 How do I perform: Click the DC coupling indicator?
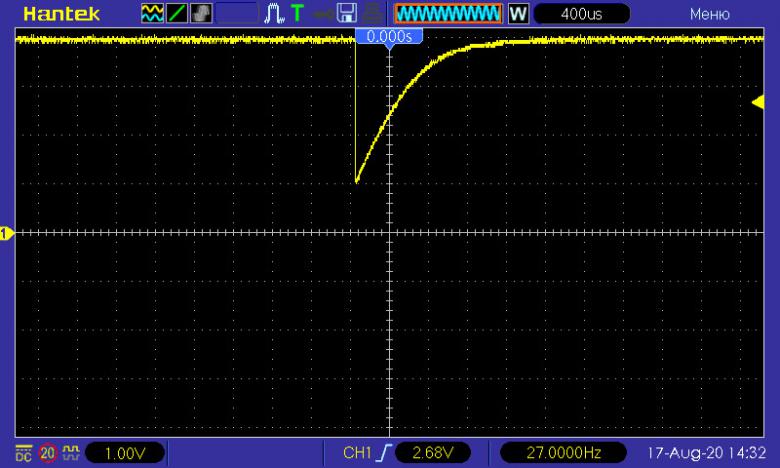[x=23, y=453]
